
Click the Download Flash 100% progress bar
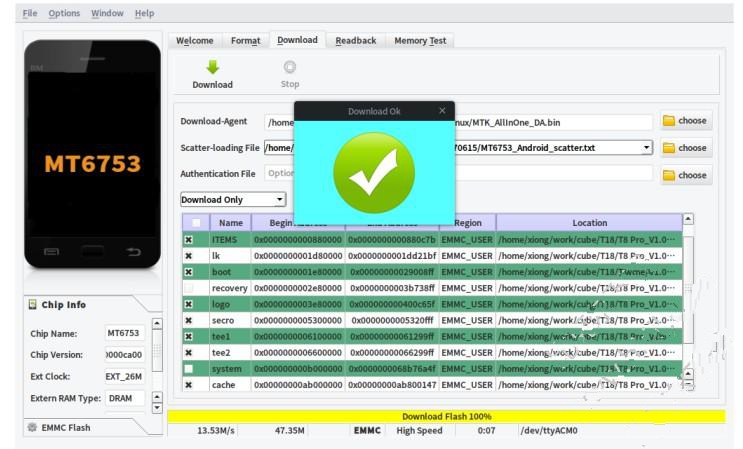(446, 416)
